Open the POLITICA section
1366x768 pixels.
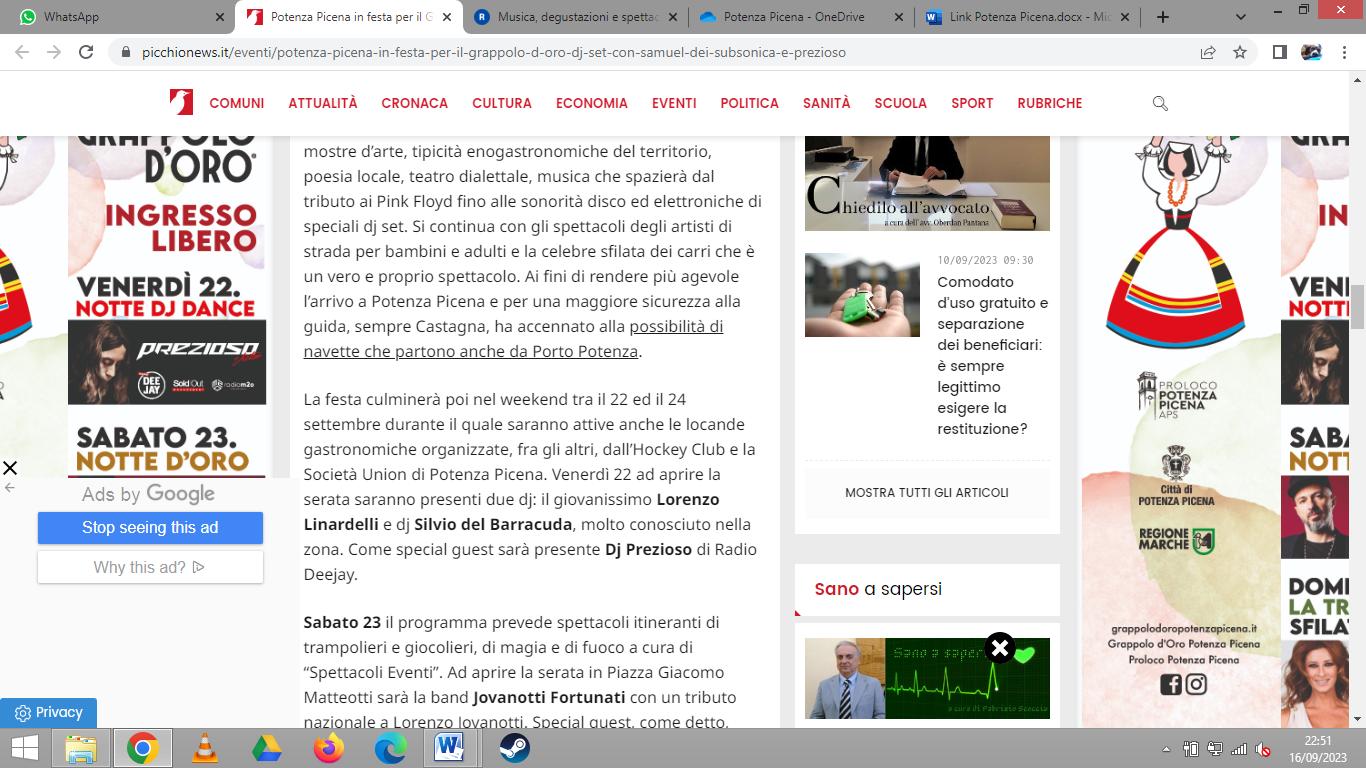[x=750, y=103]
